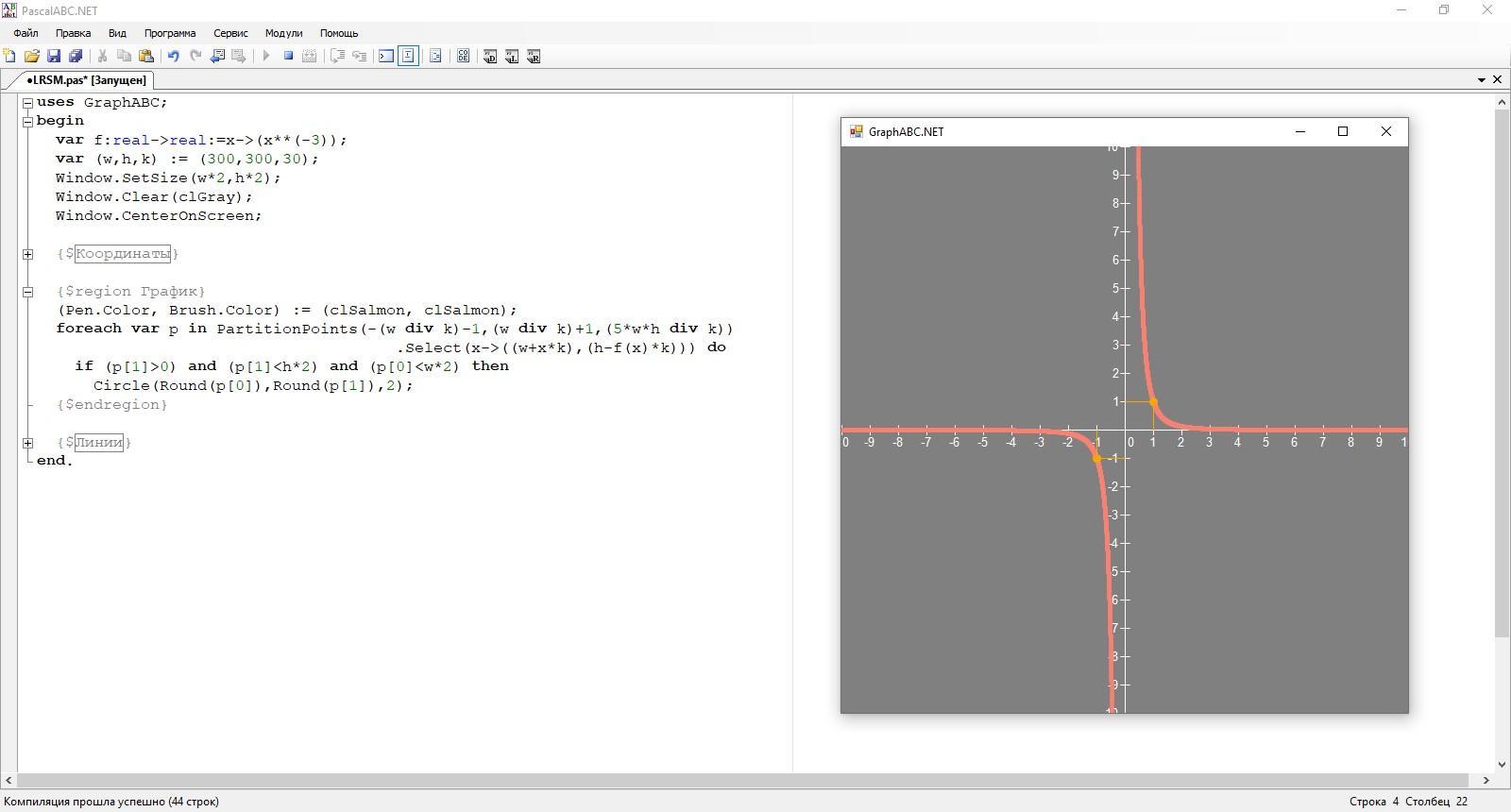Collapse the График region in the code

point(28,292)
